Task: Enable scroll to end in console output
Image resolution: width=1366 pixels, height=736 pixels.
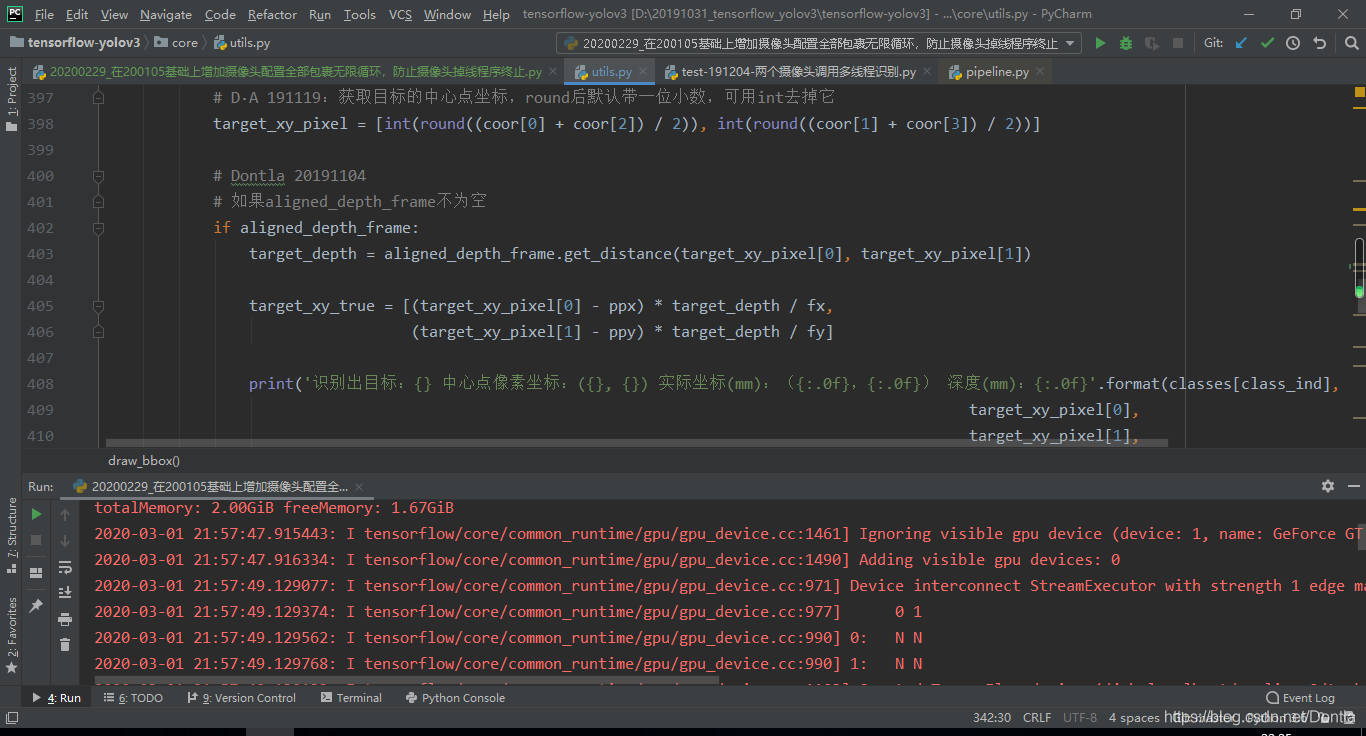Action: [65, 593]
